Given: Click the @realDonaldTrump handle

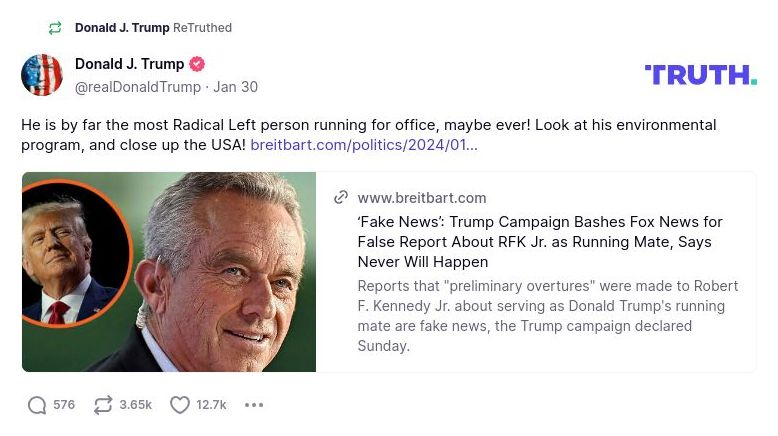Looking at the screenshot, I should 138,87.
